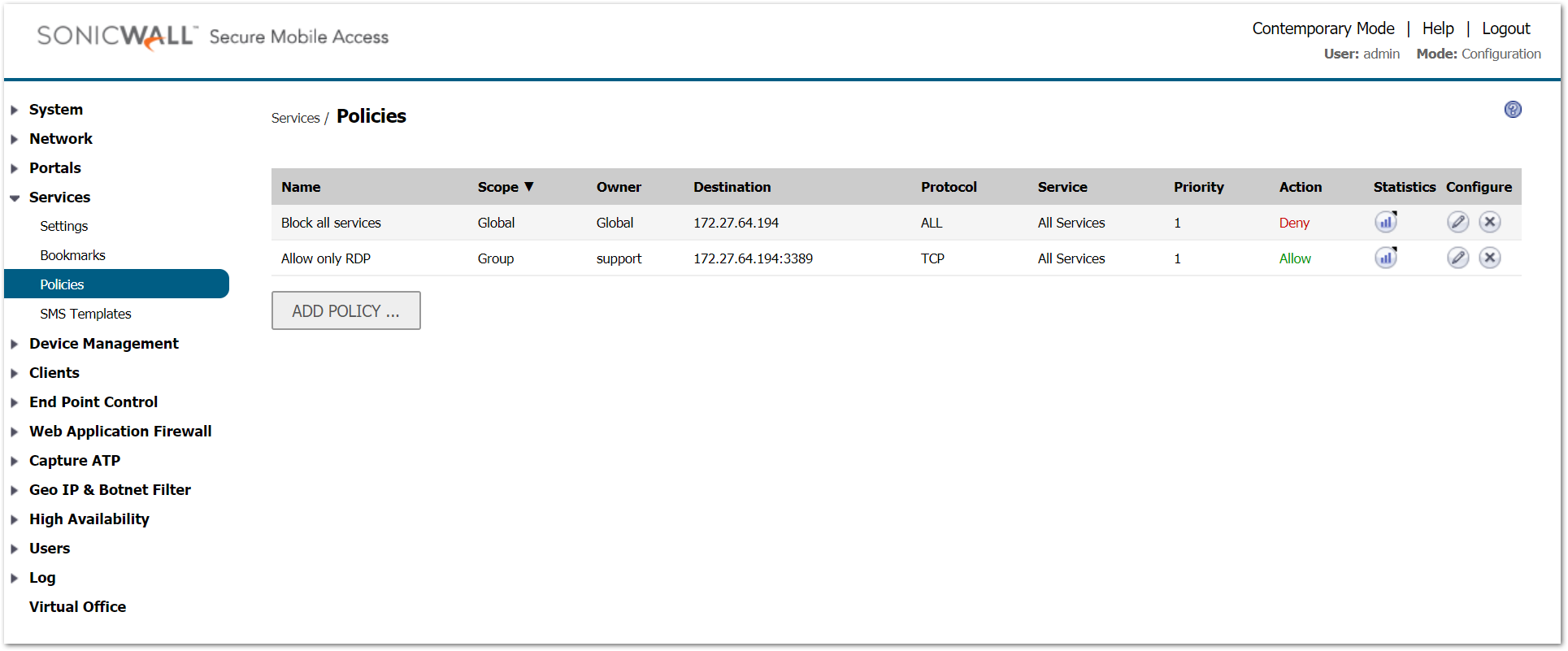1568x651 pixels.
Task: Expand the Device Management arrow
Action: point(15,344)
